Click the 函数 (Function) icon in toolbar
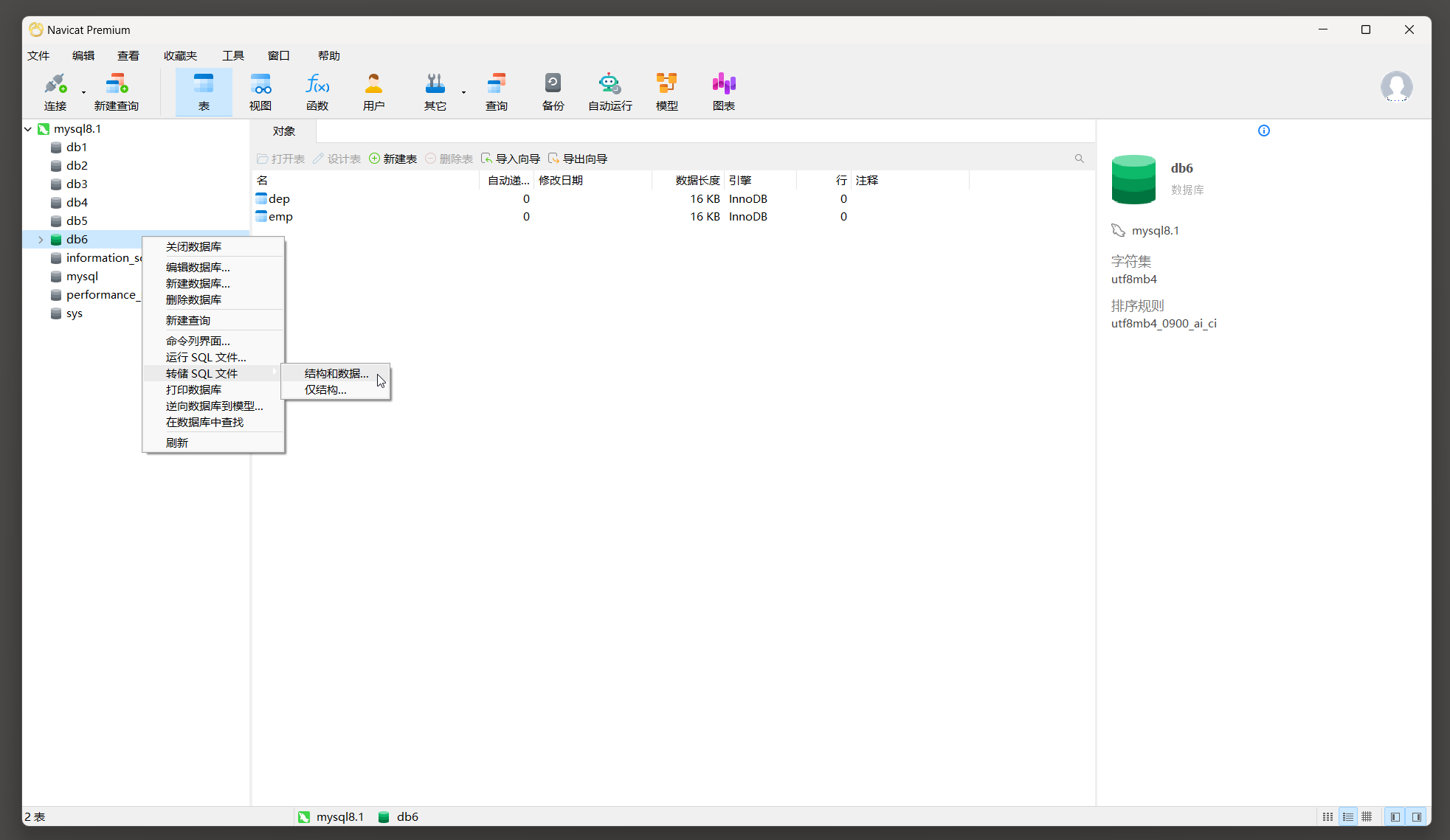The image size is (1450, 840). tap(316, 91)
